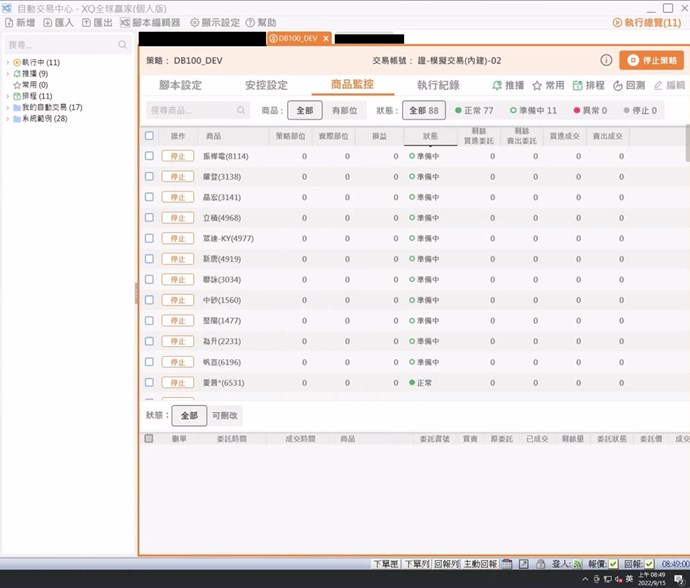Switch to the 執行紀錄 tab
The image size is (690, 588).
(438, 86)
